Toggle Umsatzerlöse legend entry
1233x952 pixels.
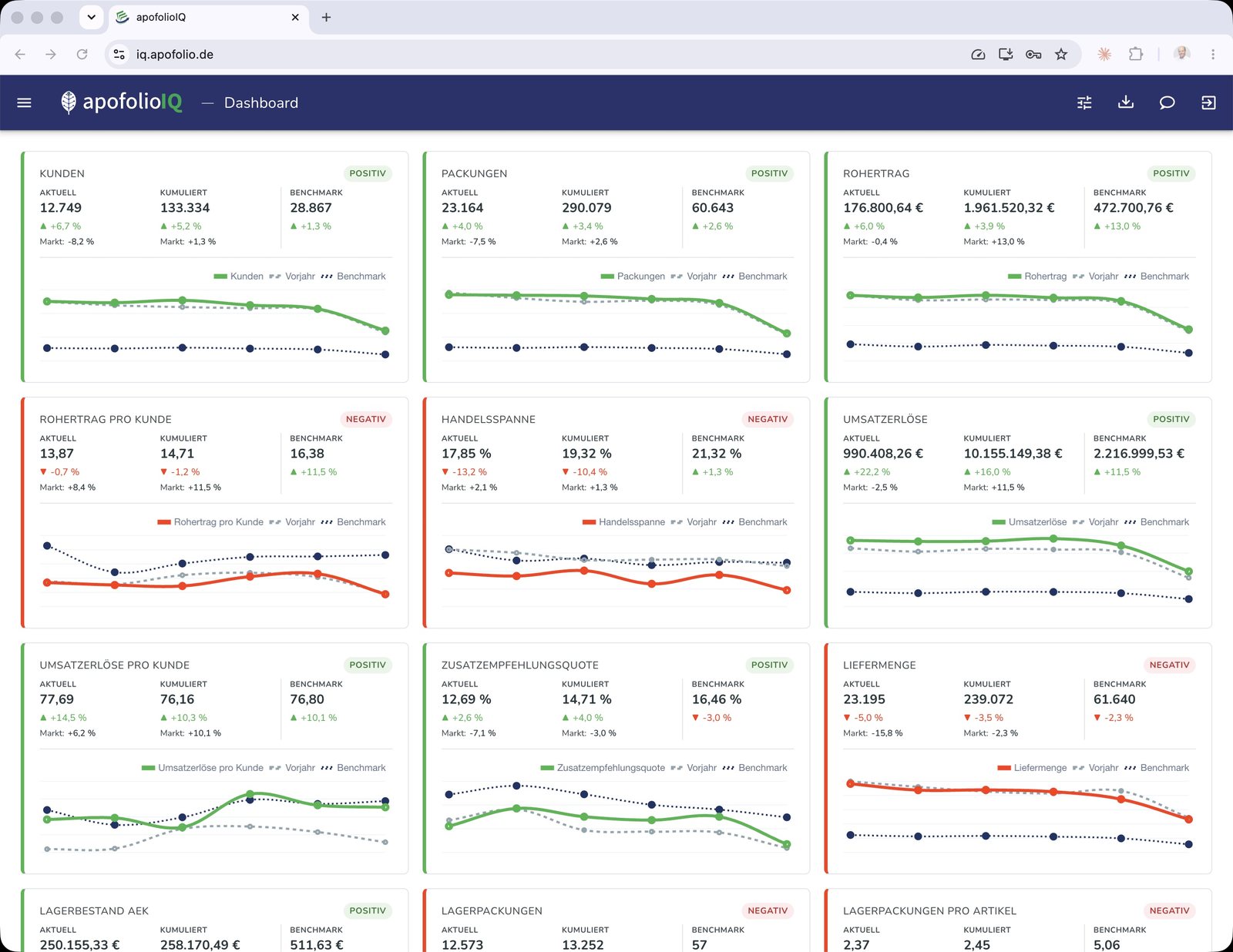point(1030,521)
